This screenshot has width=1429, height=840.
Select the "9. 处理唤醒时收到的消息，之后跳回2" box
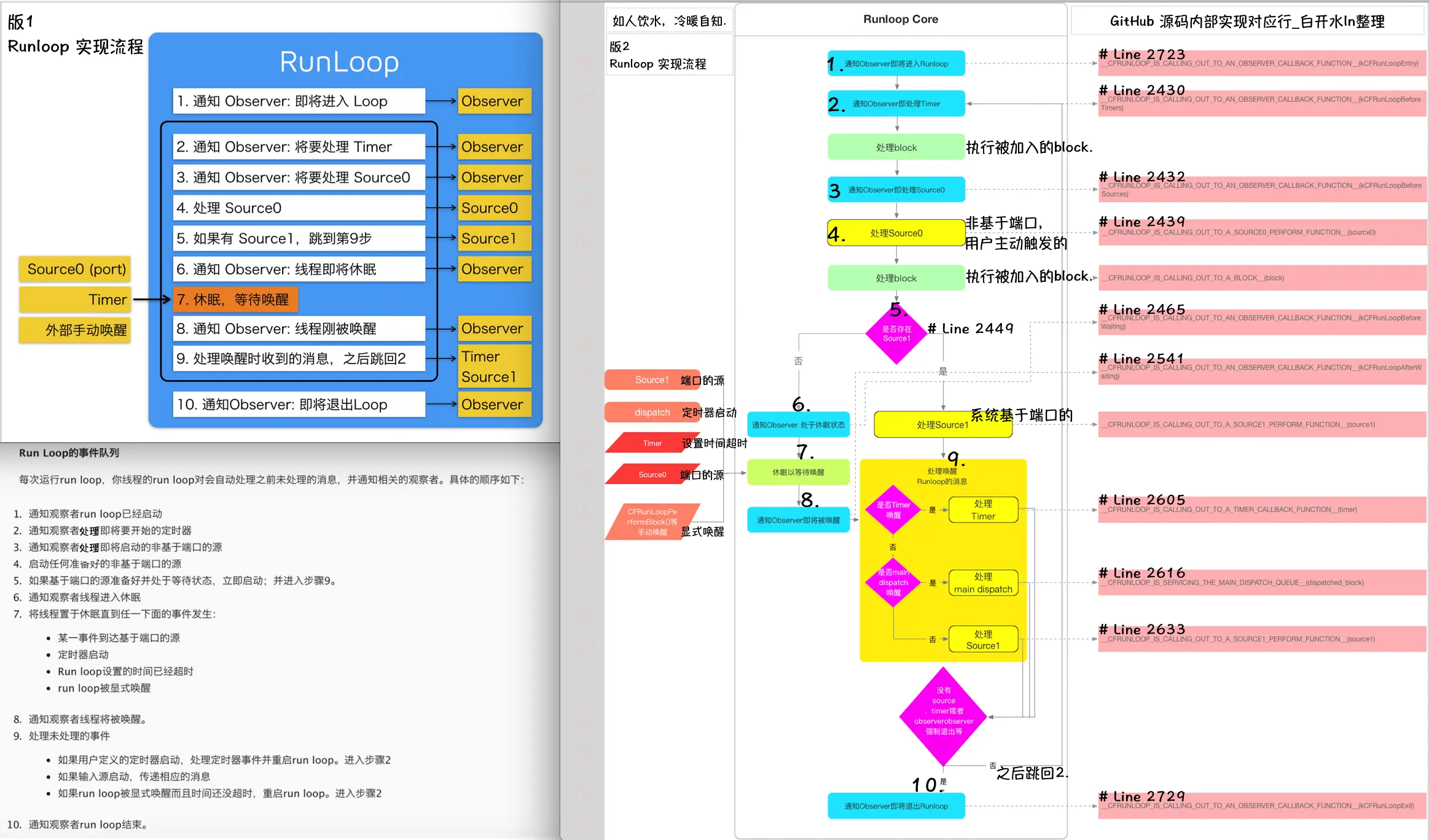pyautogui.click(x=299, y=359)
